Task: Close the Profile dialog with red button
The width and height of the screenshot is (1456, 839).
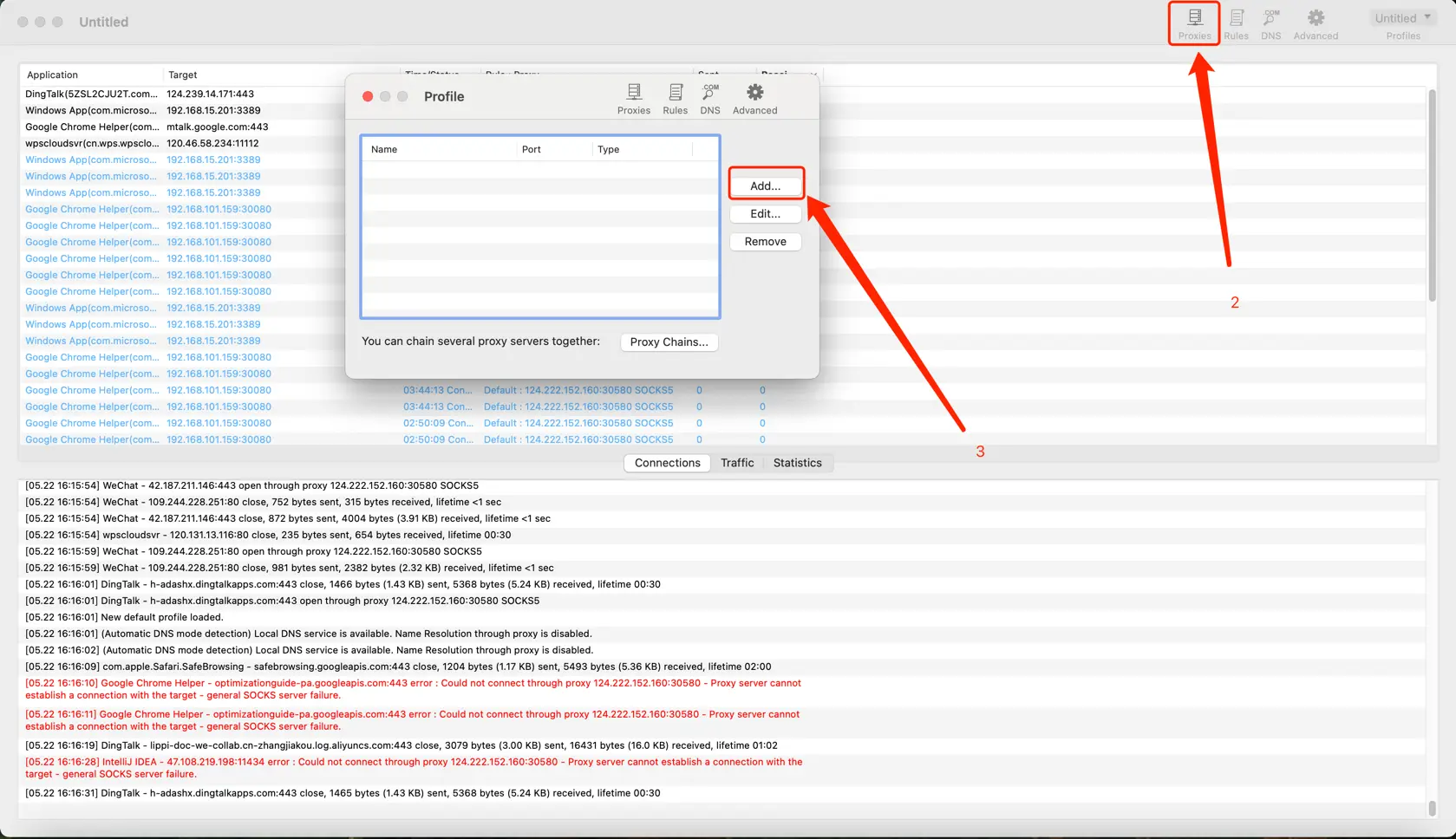Action: pyautogui.click(x=368, y=96)
